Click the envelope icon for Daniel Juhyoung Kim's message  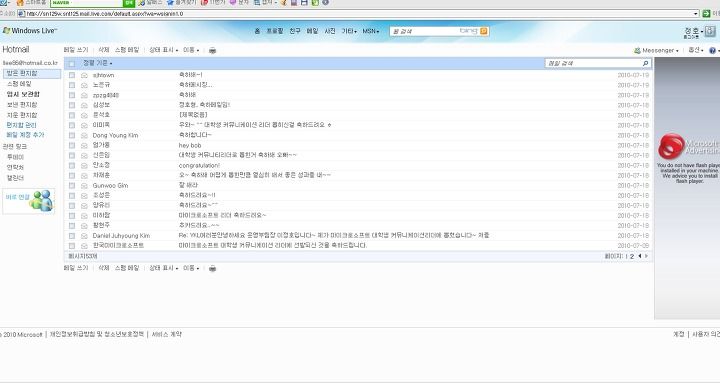[x=84, y=236]
